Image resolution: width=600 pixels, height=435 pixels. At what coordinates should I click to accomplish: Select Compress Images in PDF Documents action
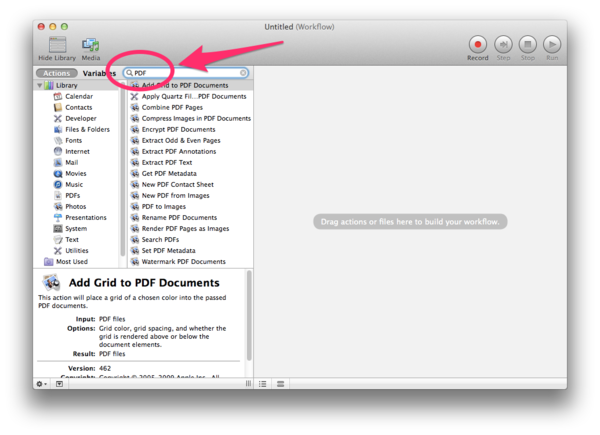click(x=190, y=119)
